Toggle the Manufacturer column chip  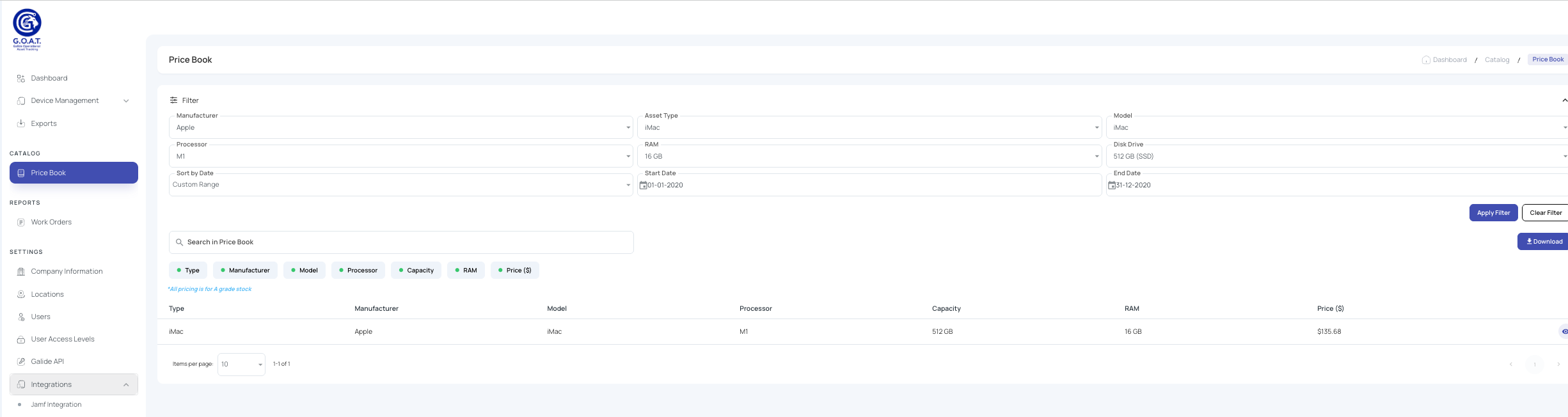pos(245,271)
